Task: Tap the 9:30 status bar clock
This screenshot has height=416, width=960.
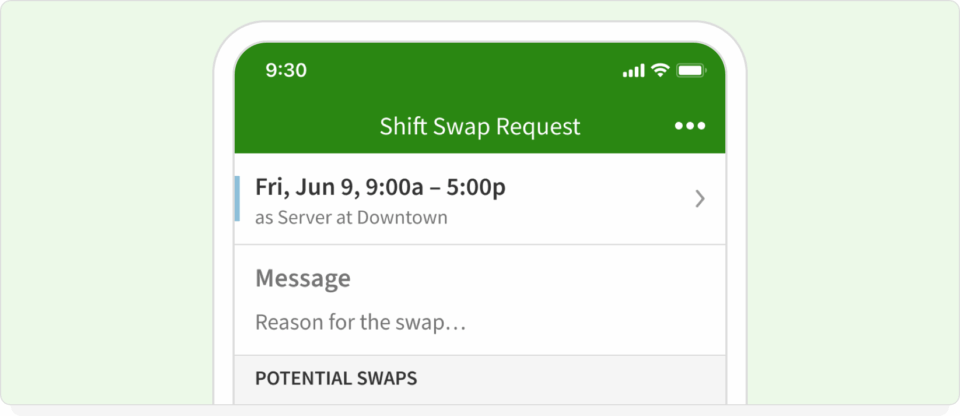Action: [286, 71]
